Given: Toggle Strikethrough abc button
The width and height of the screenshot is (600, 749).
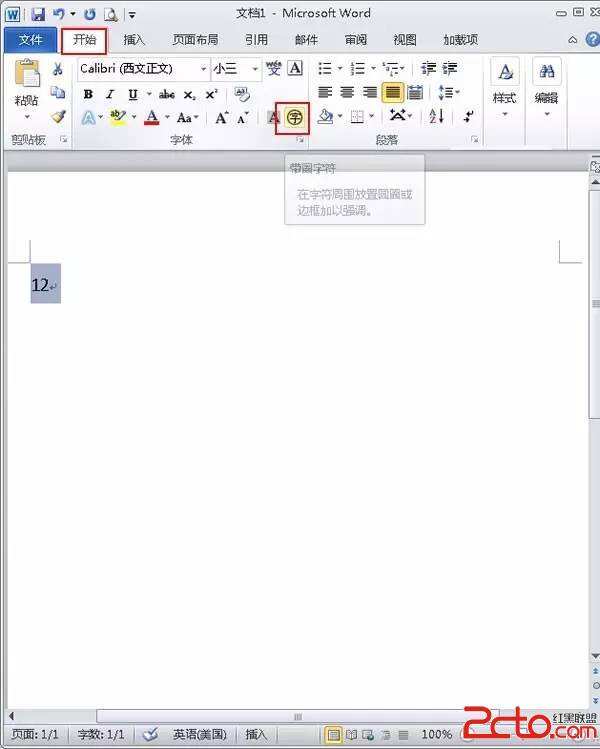Looking at the screenshot, I should 167,94.
